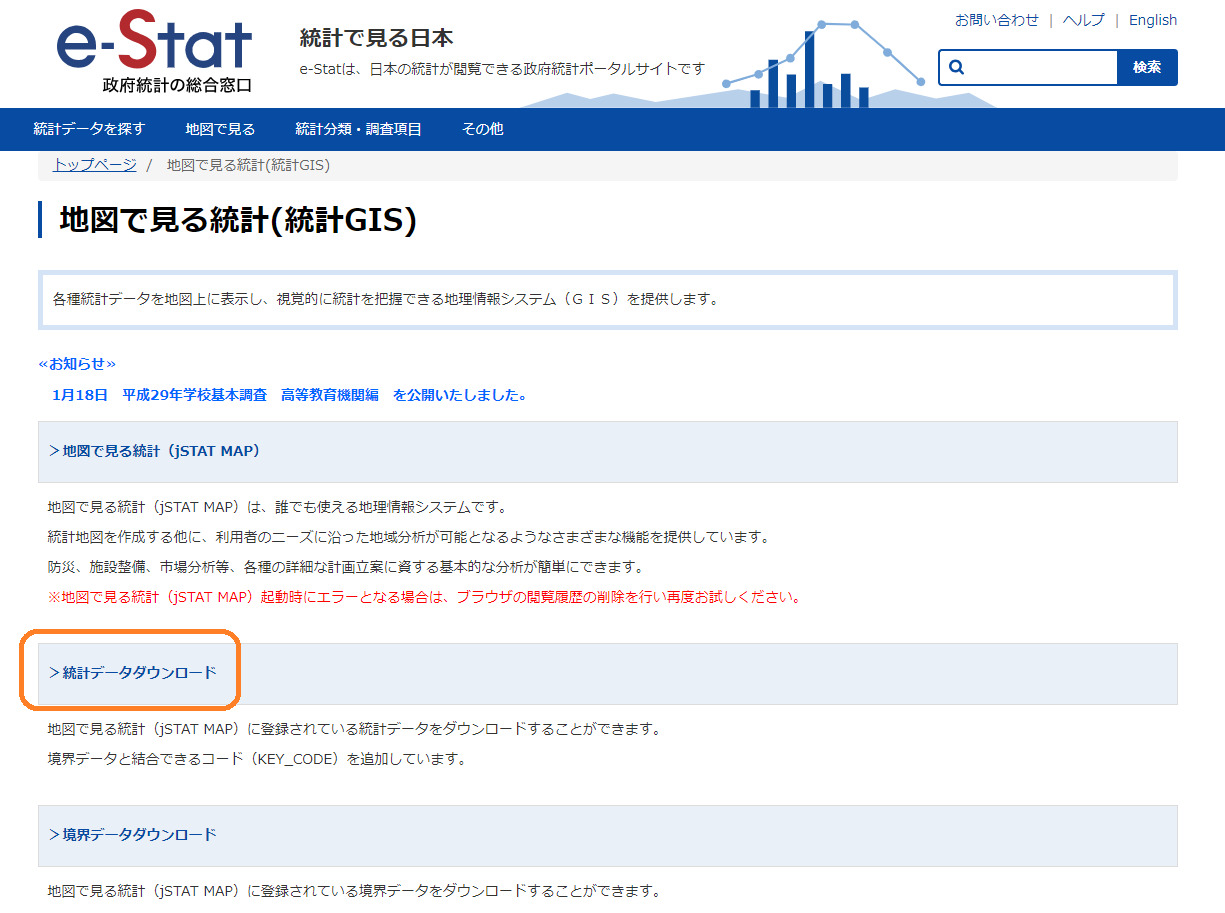The image size is (1225, 913).
Task: Go back via トップページ breadcrumb
Action: click(x=94, y=165)
